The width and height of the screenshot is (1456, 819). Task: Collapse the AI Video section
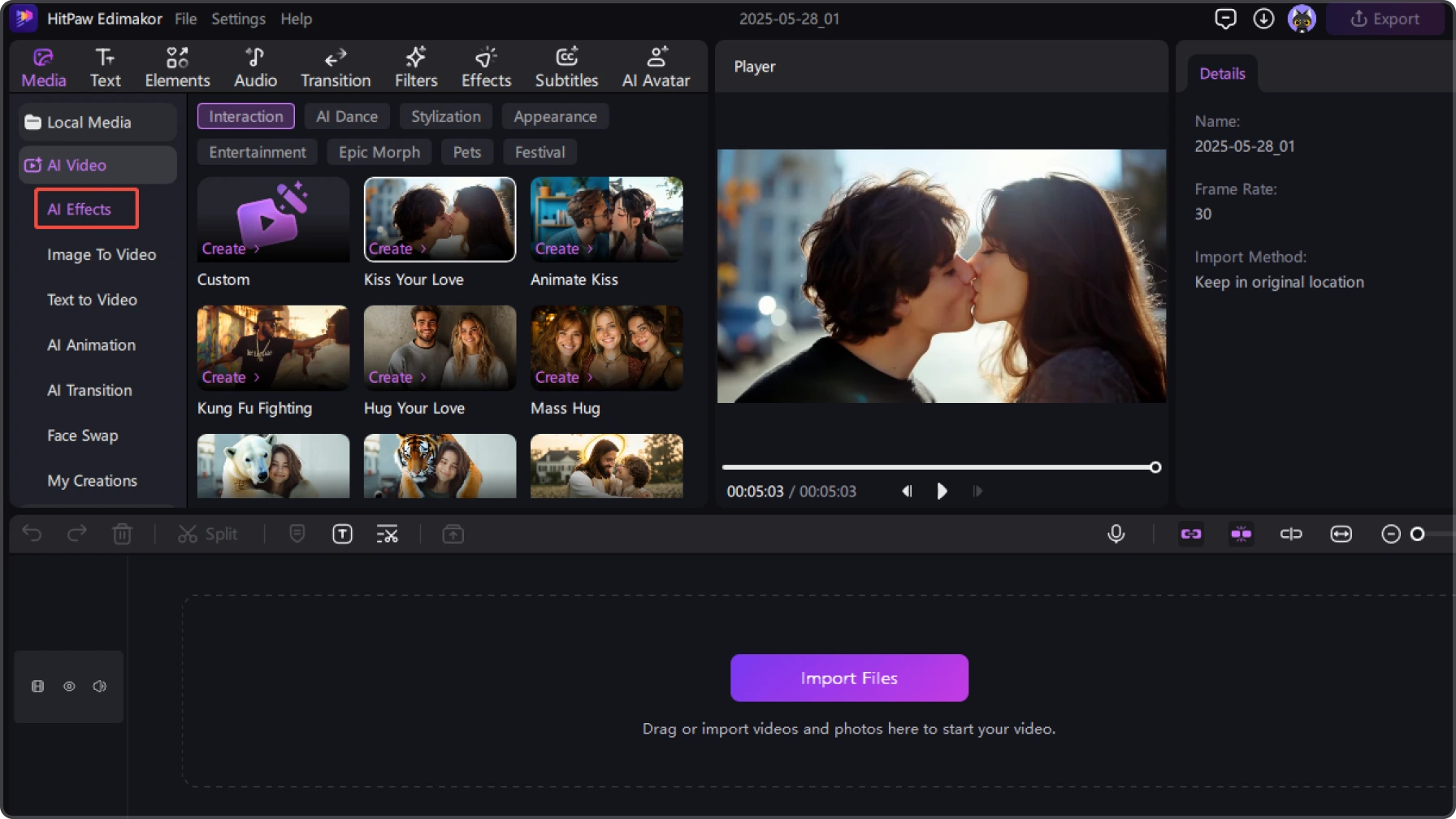pyautogui.click(x=97, y=165)
